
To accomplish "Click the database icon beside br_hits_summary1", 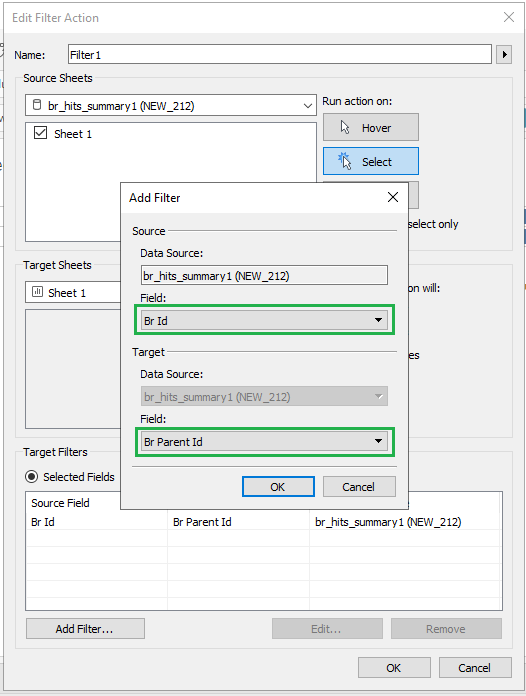I will pos(37,105).
